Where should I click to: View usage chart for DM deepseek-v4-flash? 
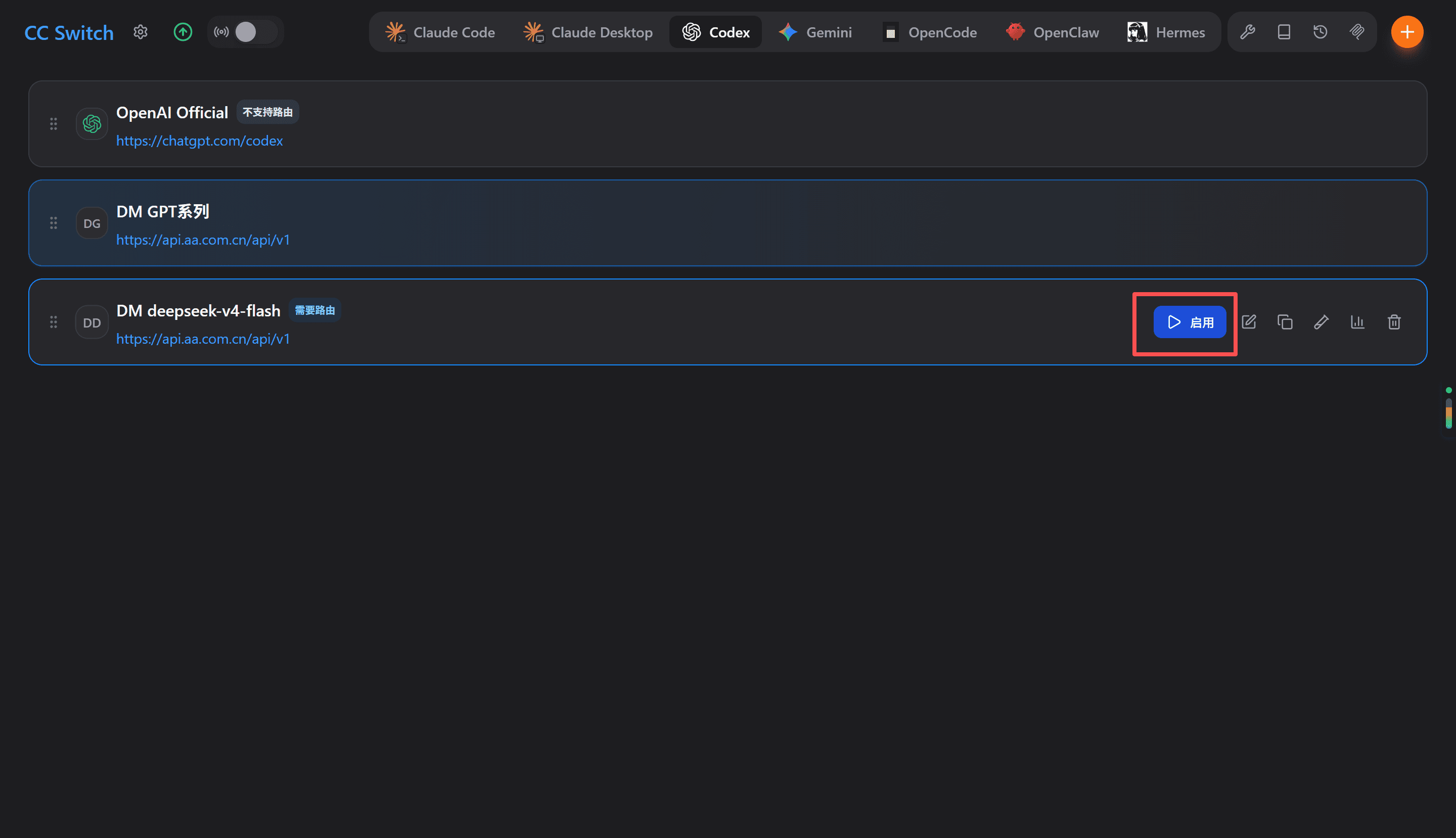pyautogui.click(x=1357, y=322)
